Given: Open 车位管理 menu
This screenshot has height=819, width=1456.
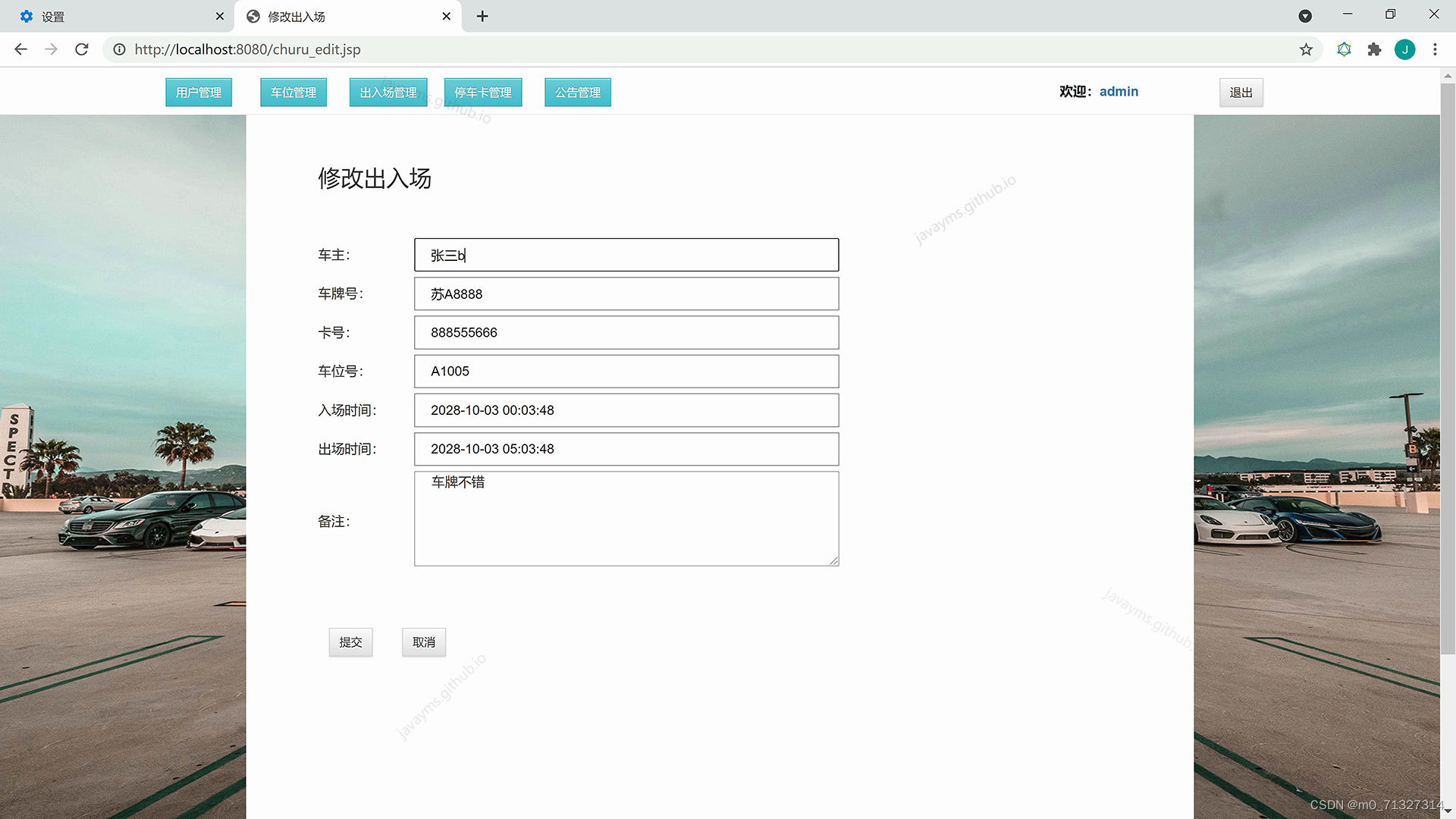Looking at the screenshot, I should pos(293,93).
